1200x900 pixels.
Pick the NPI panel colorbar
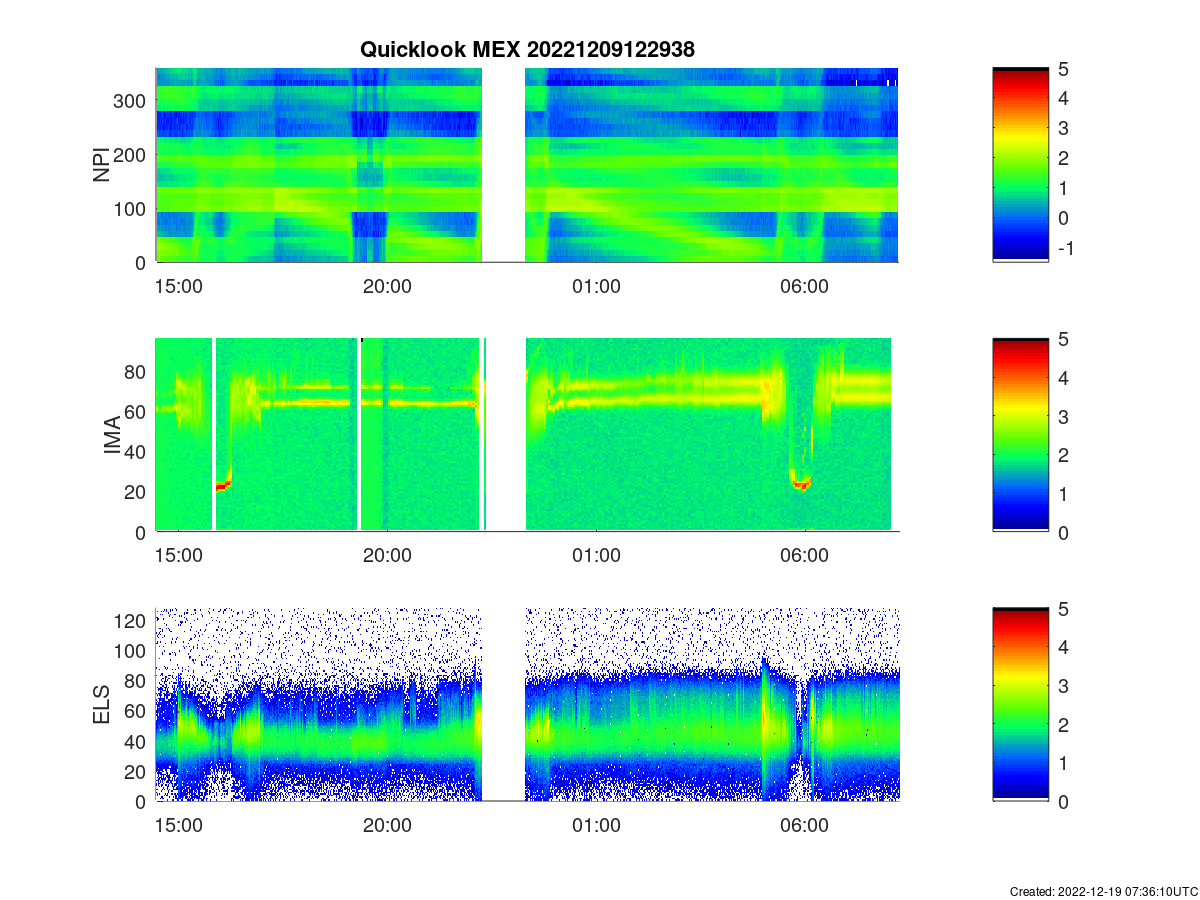click(x=1021, y=165)
